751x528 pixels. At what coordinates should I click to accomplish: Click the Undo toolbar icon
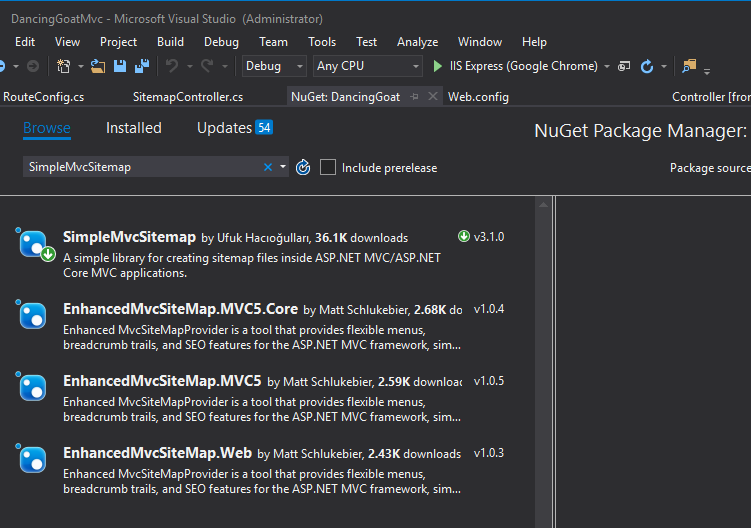[x=172, y=66]
